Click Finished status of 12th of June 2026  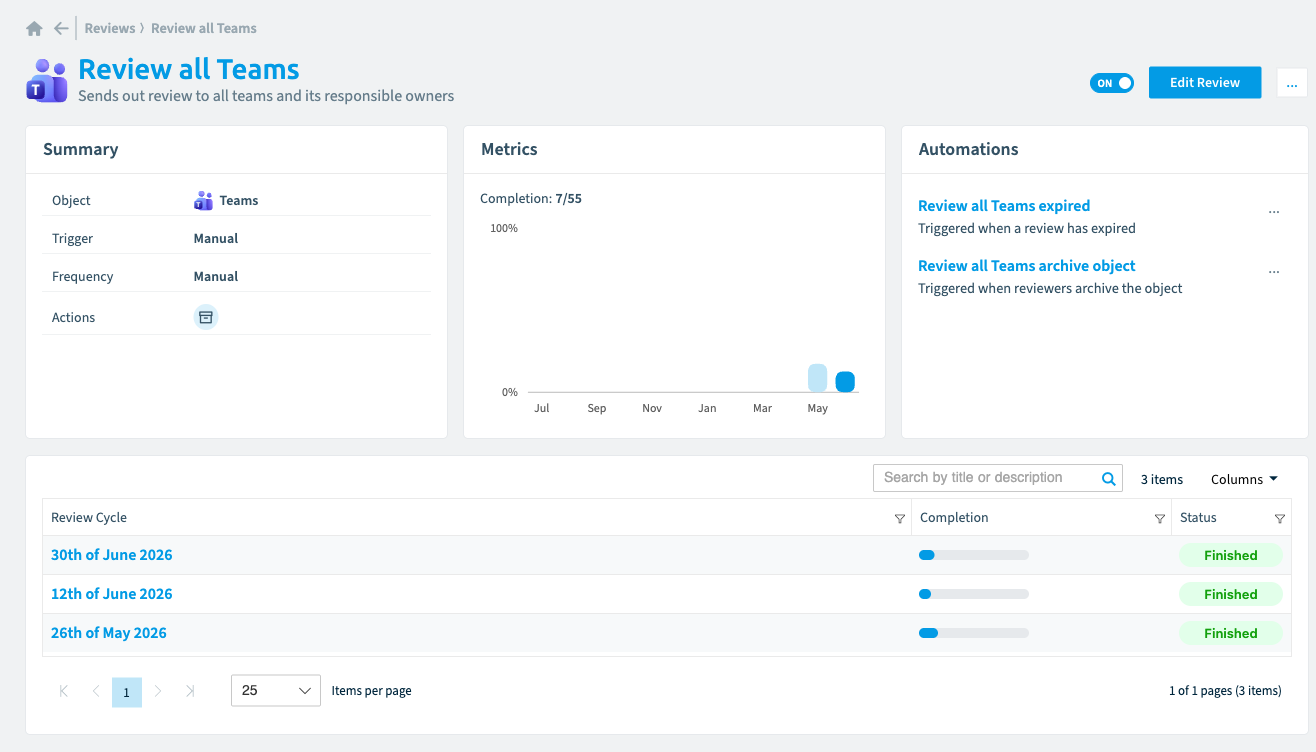[1230, 594]
